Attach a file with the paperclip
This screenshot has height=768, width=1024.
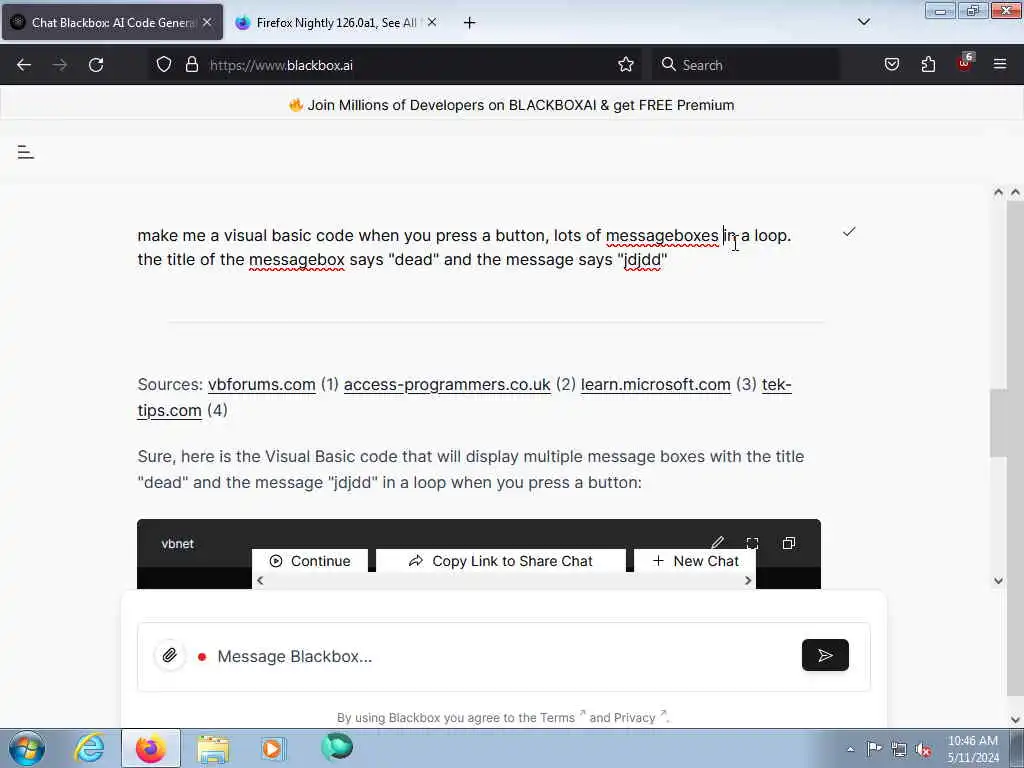170,655
